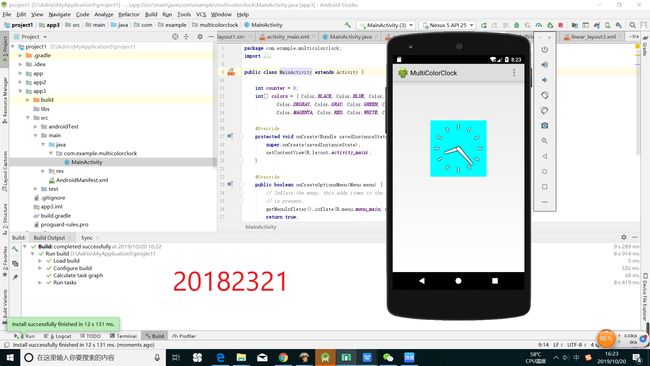Open the Build menu
The image size is (650, 366).
[x=151, y=14]
